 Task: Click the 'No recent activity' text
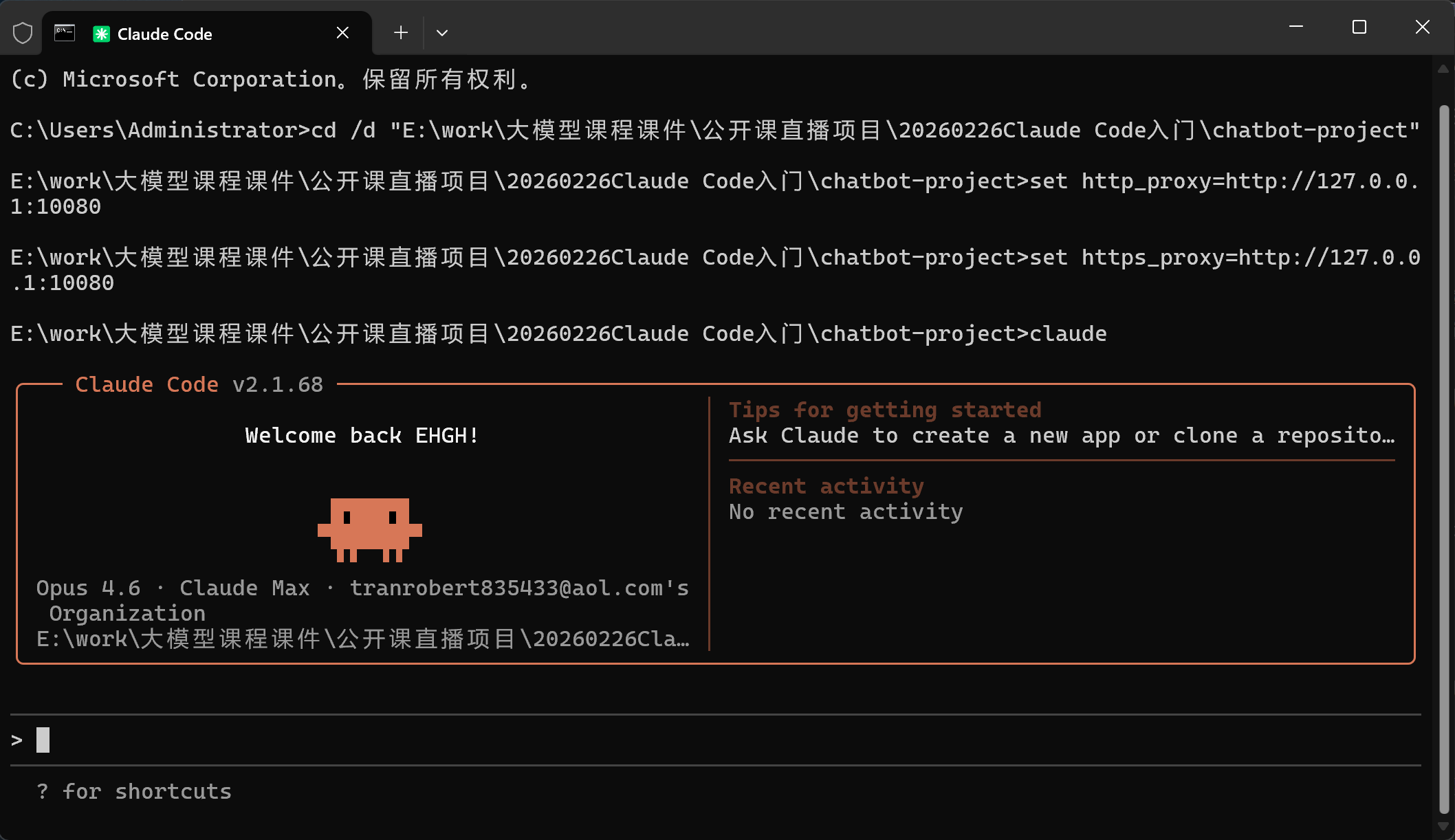(846, 511)
